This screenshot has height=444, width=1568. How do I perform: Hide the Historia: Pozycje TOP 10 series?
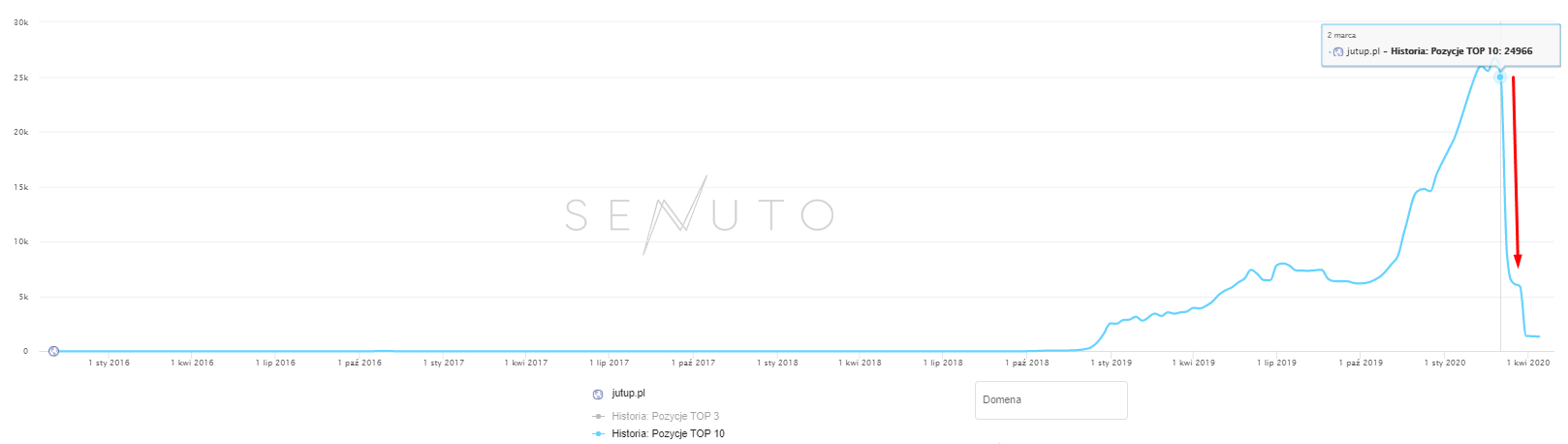668,433
